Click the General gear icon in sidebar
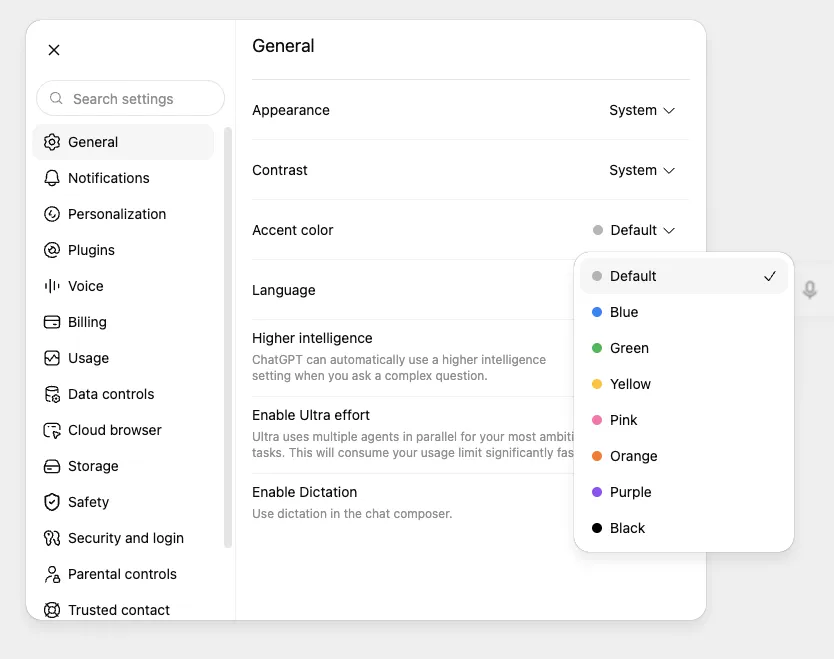Viewport: 834px width, 659px height. coord(52,142)
